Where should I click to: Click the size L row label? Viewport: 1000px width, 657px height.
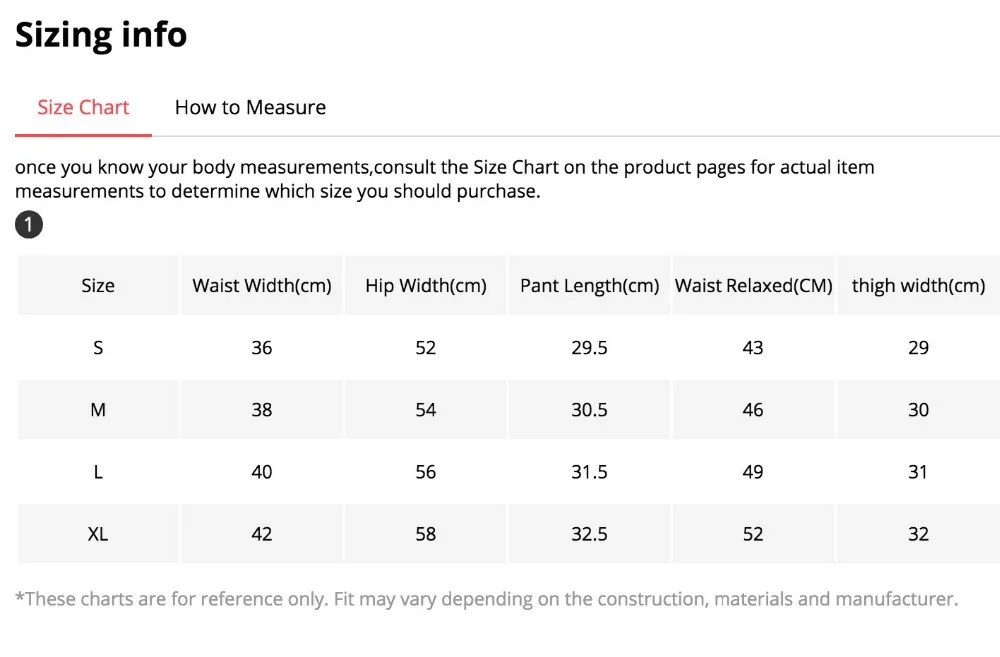[97, 471]
